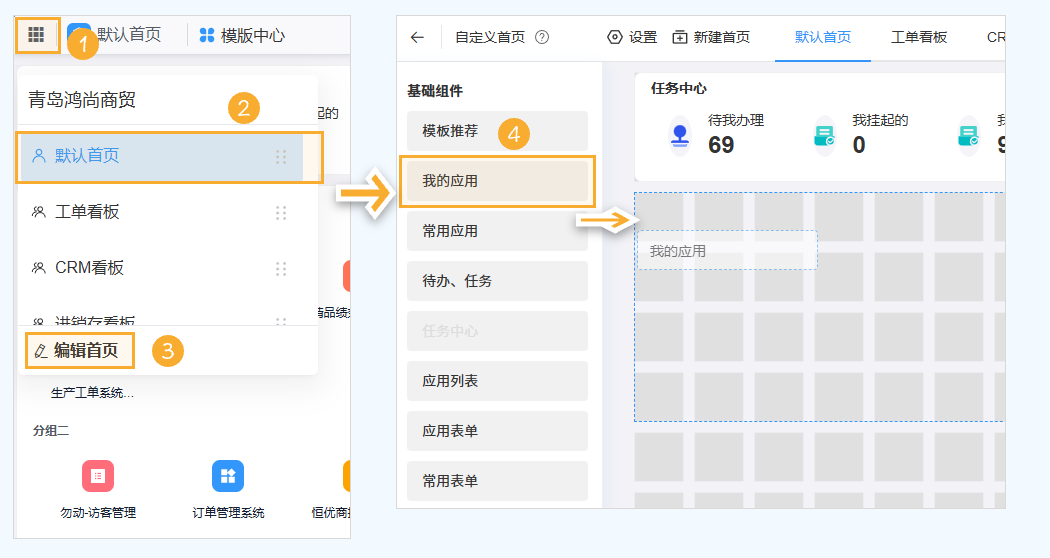Viewport: 1050px width, 558px height.
Task: Click the group icon beside CRM看板
Action: click(39, 268)
